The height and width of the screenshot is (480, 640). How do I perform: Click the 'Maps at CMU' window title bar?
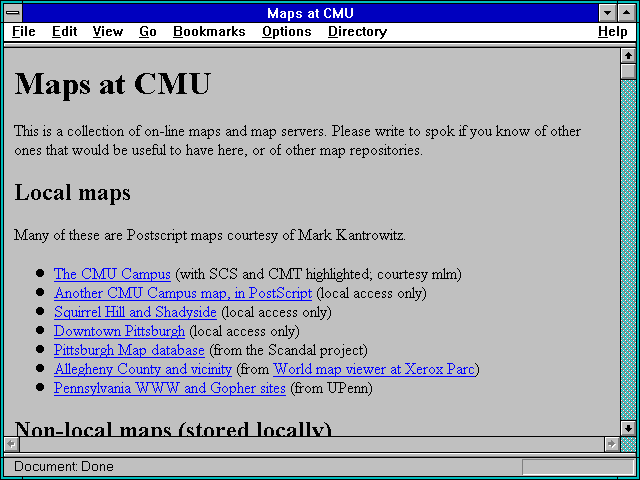[x=310, y=13]
